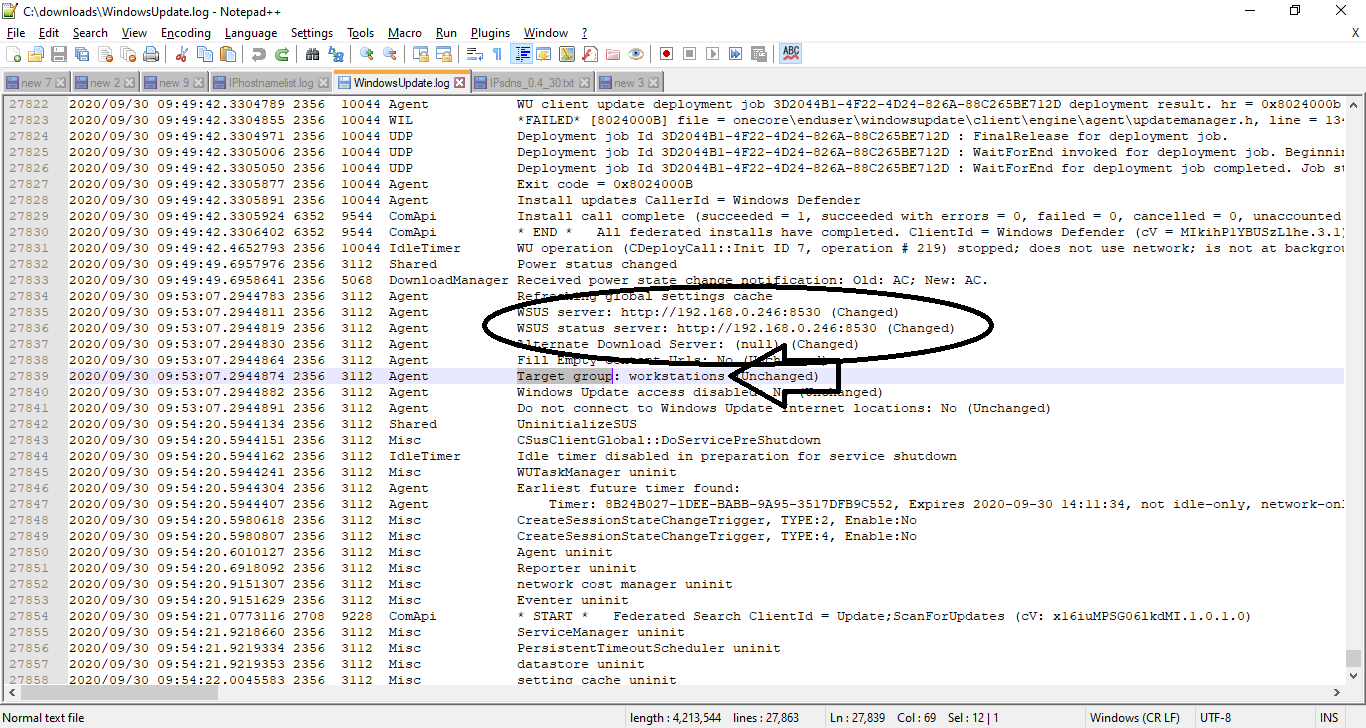Toggle the show all characters pilcrow icon
Viewport: 1366px width, 728px height.
[x=498, y=54]
